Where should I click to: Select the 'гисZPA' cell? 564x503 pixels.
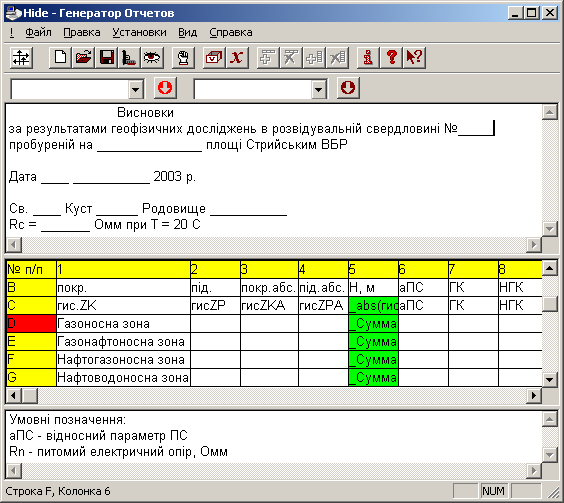tap(323, 305)
